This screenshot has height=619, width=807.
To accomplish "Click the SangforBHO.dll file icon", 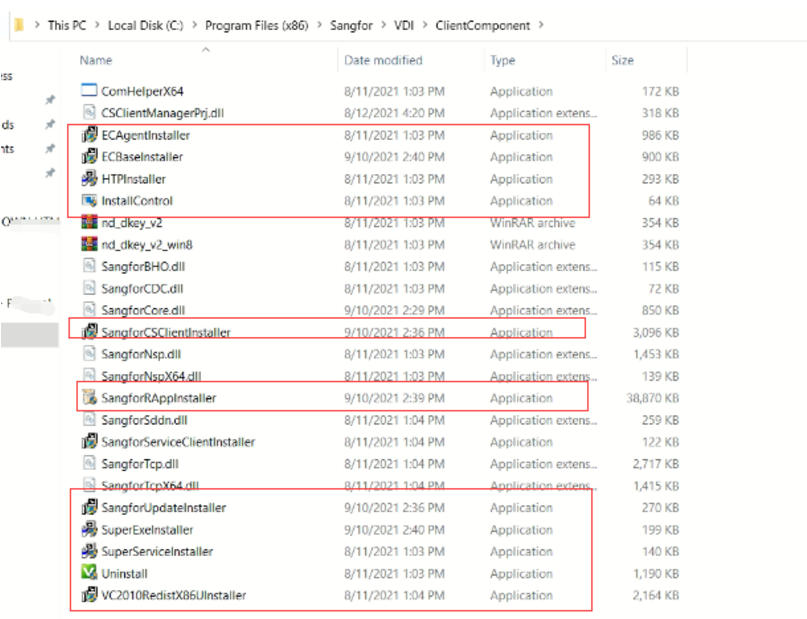I will tap(88, 266).
